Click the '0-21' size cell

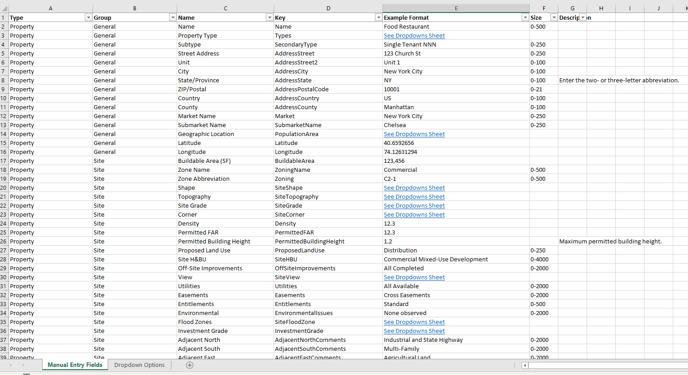coord(544,89)
